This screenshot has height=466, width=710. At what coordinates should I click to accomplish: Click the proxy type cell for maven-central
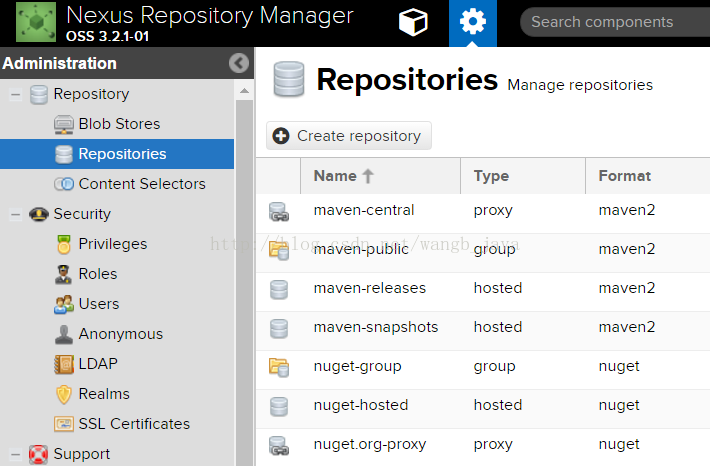pos(493,211)
